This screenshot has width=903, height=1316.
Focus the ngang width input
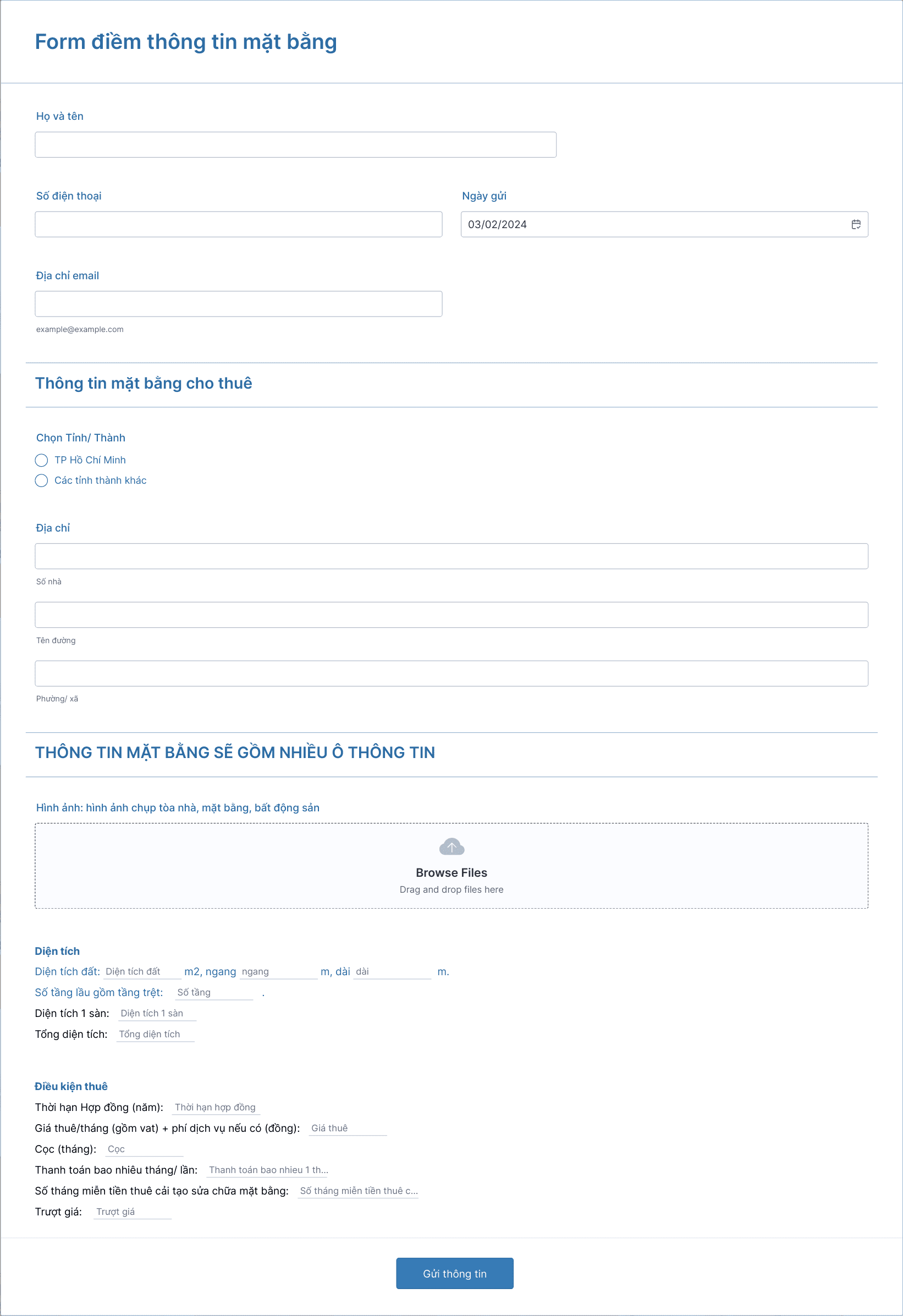[x=278, y=972]
